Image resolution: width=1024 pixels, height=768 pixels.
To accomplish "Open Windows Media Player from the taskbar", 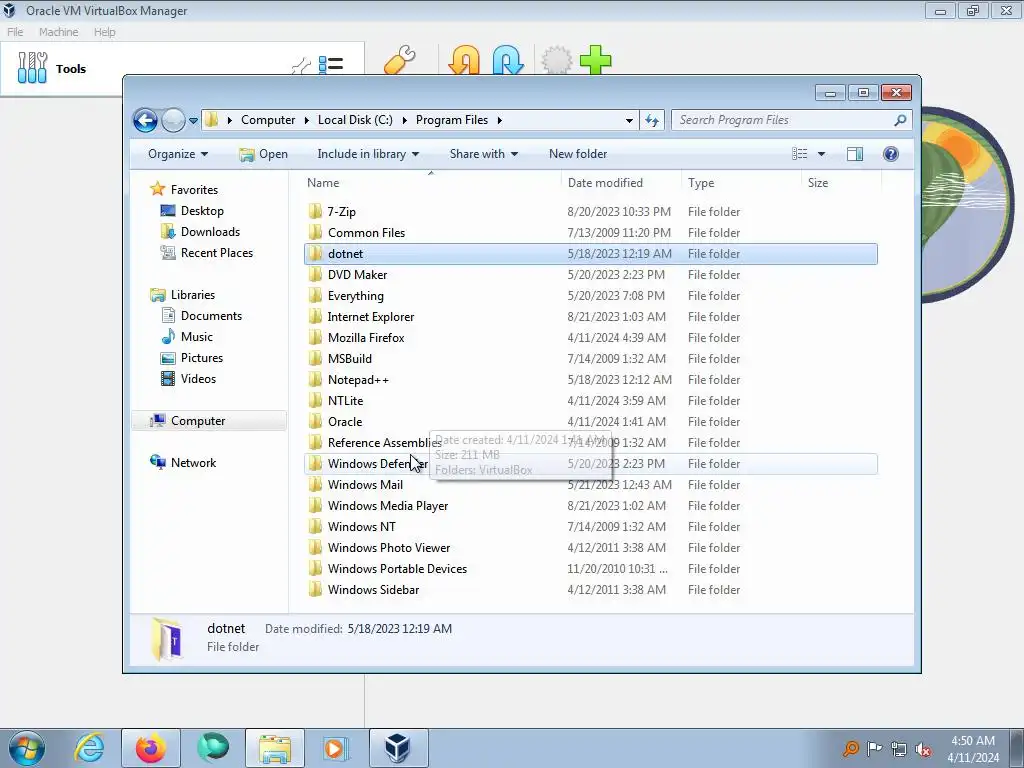I will coord(336,748).
